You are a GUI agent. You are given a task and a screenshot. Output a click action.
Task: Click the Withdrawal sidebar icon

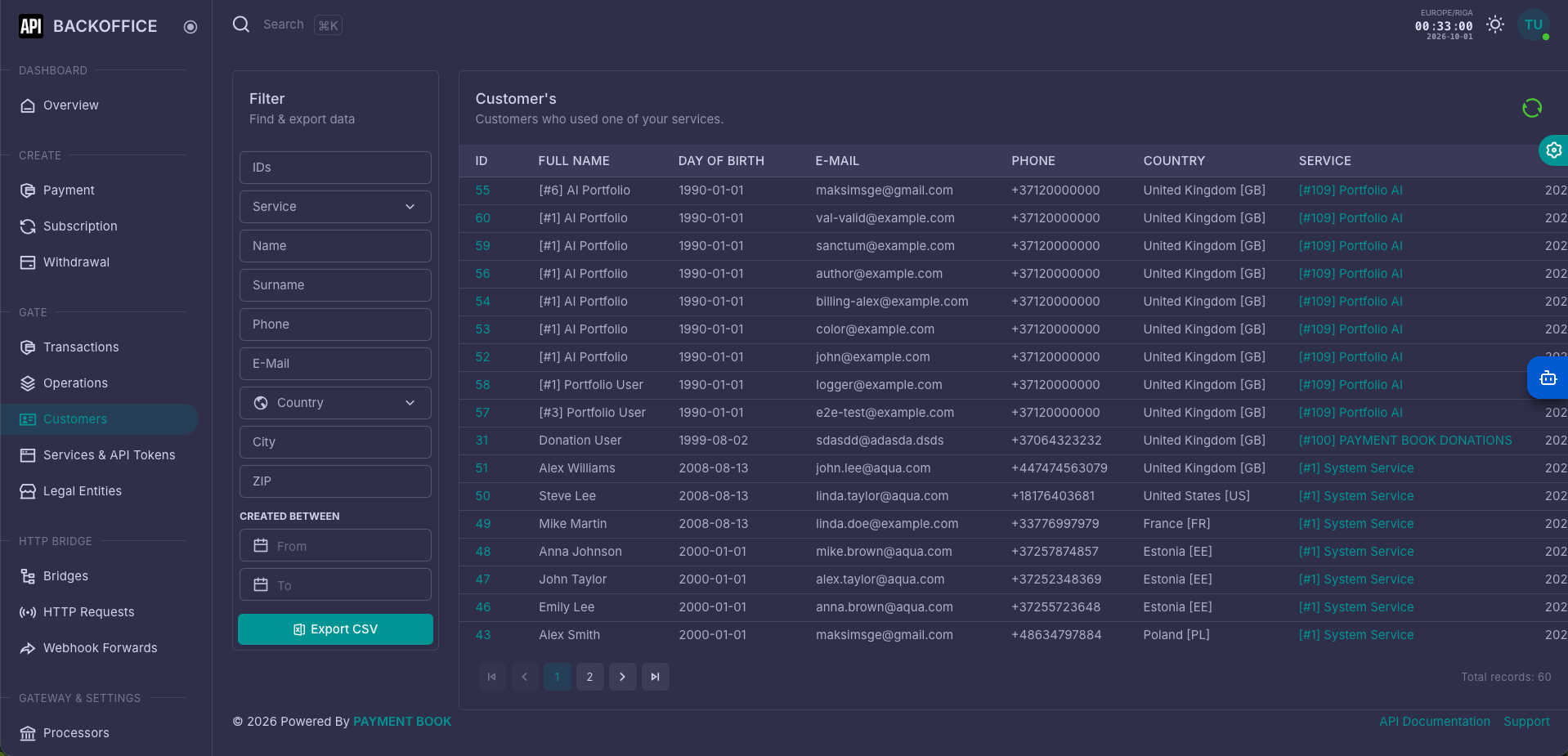(28, 262)
